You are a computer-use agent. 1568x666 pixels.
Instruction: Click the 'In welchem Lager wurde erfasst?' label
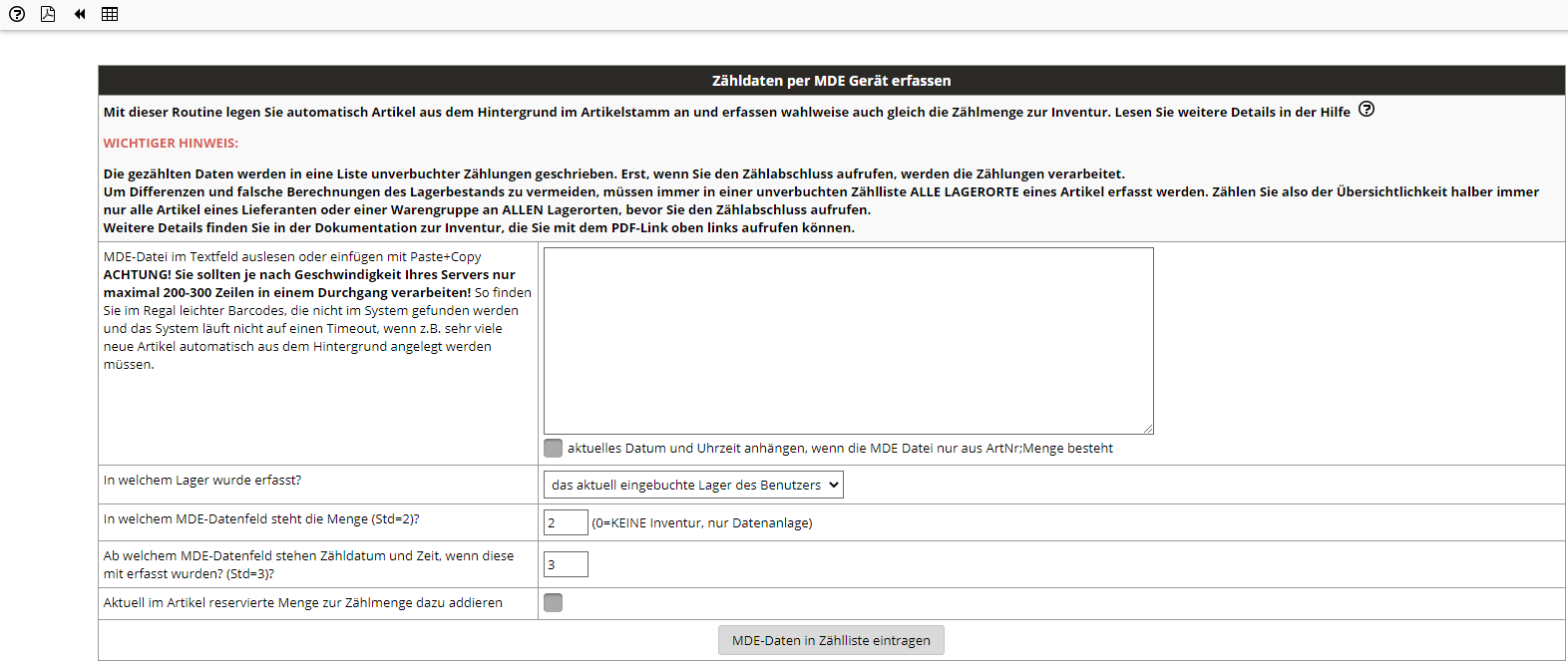[202, 481]
